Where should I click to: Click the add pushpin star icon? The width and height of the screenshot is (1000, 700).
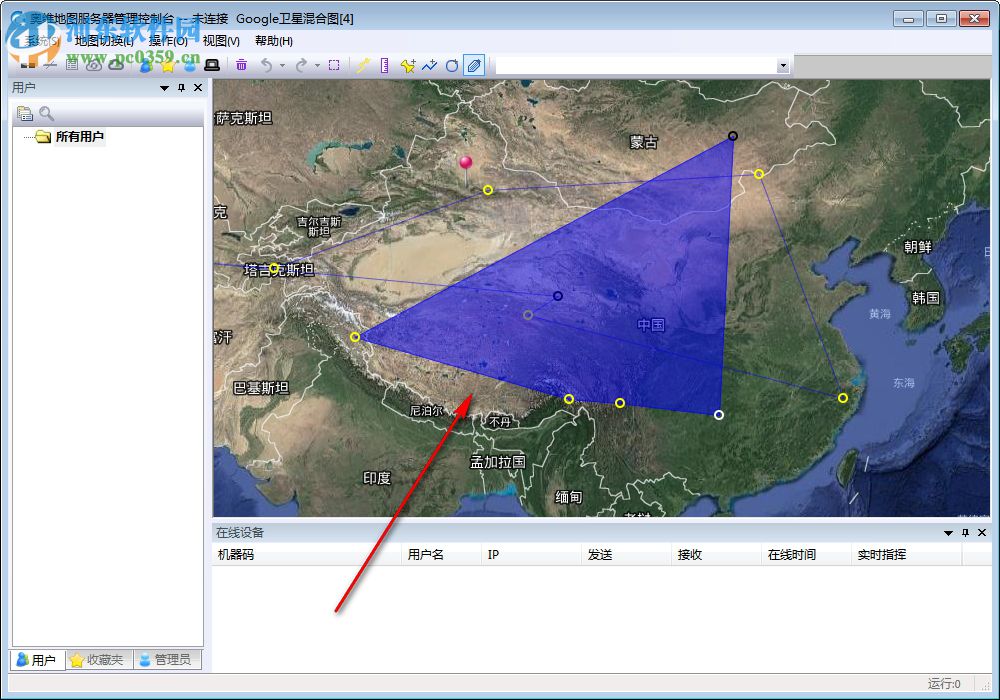point(407,65)
